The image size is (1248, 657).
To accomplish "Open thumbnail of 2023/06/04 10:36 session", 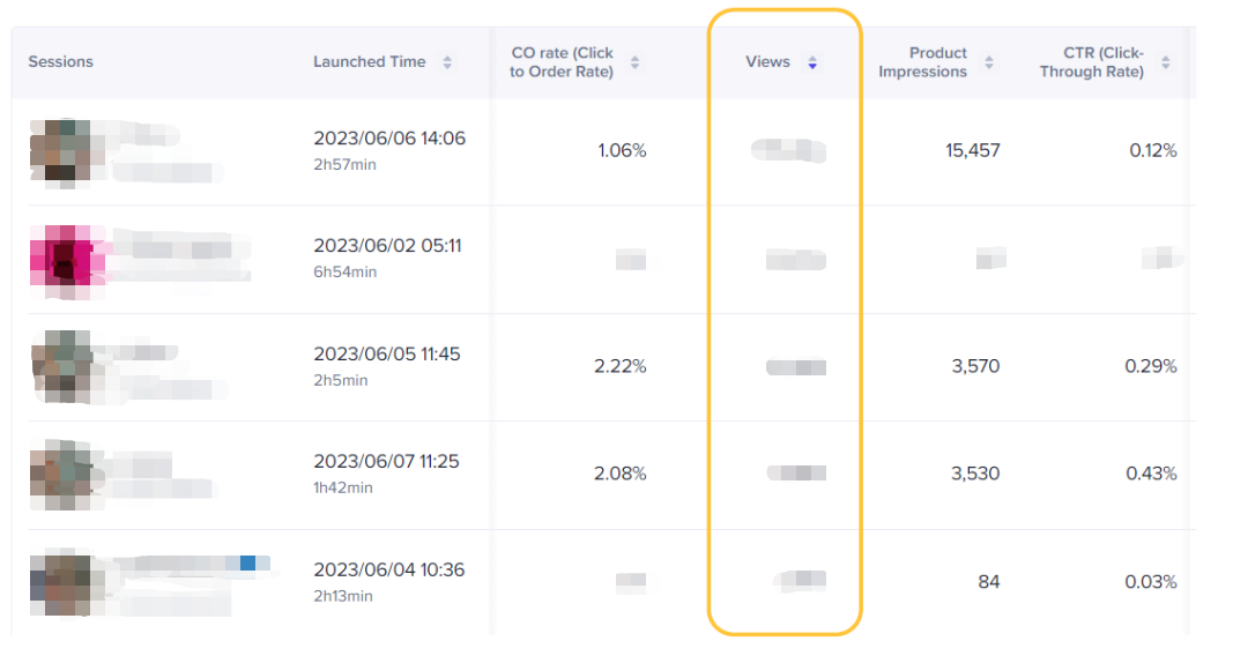I will click(61, 581).
